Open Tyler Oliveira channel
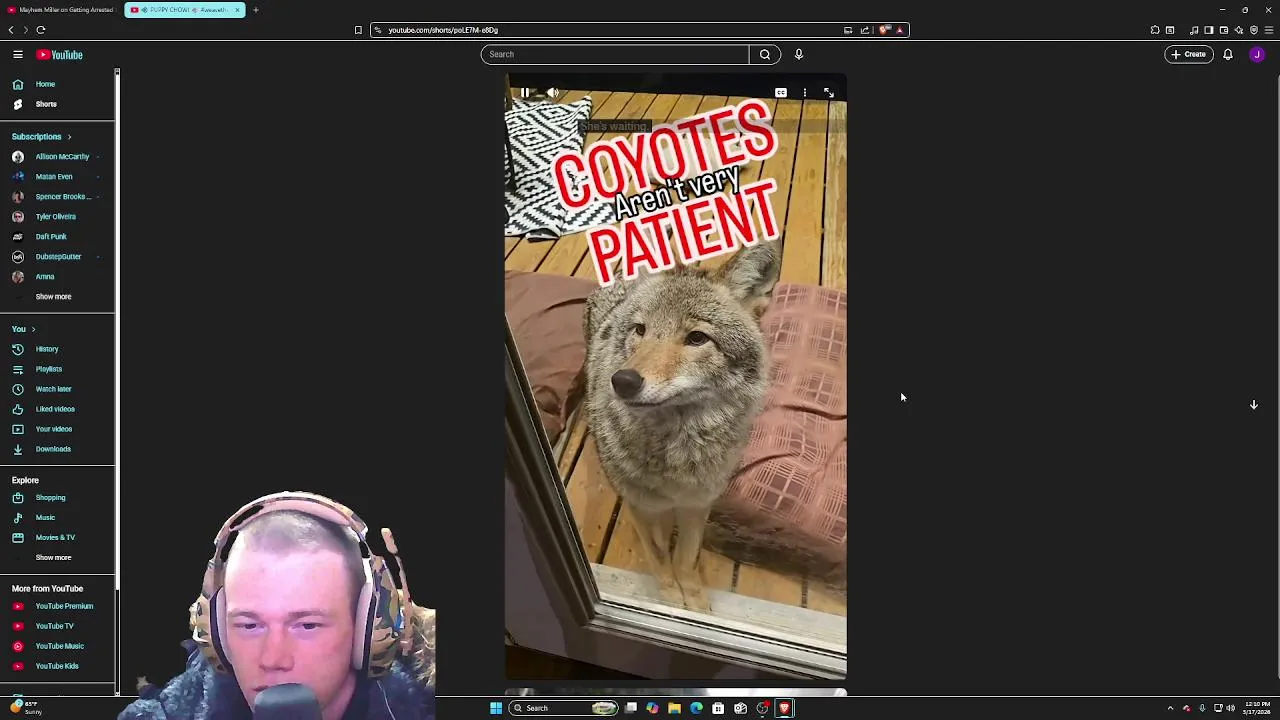The width and height of the screenshot is (1280, 720). [57, 217]
